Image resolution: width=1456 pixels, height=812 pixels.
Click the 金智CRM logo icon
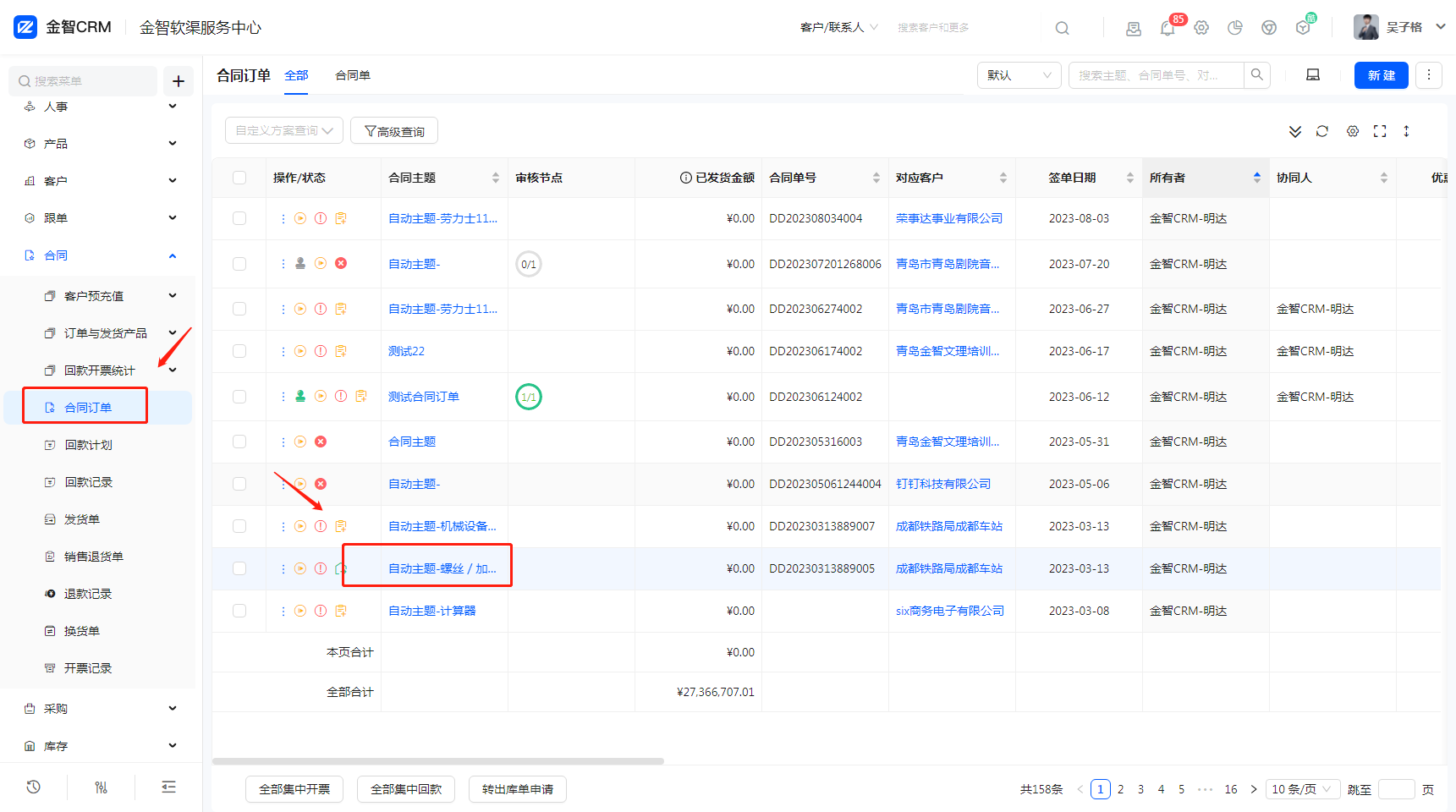click(25, 27)
